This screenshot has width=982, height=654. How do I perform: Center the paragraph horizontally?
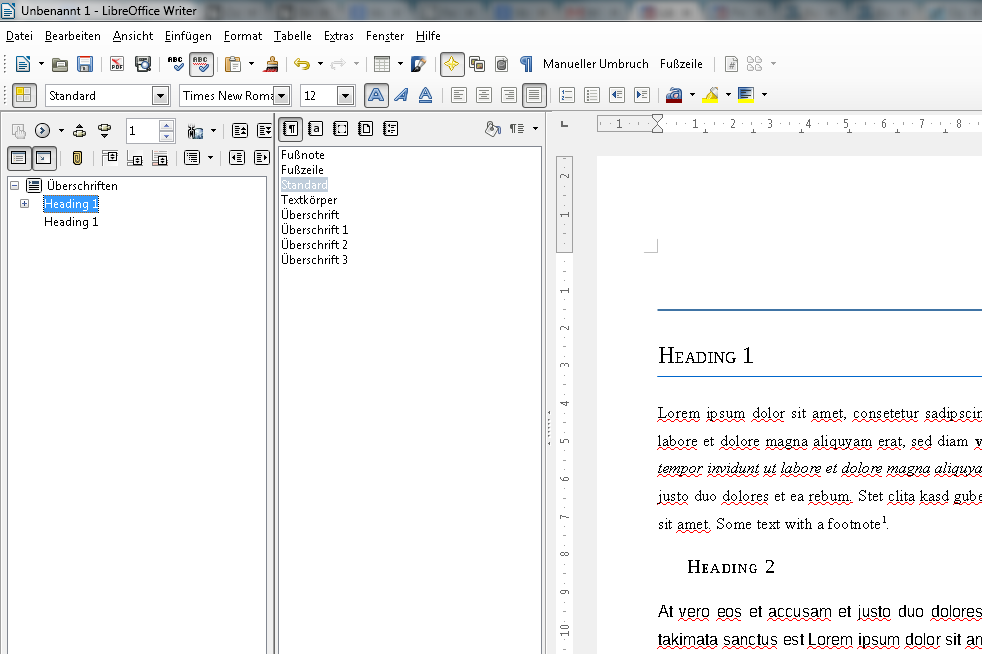[484, 95]
